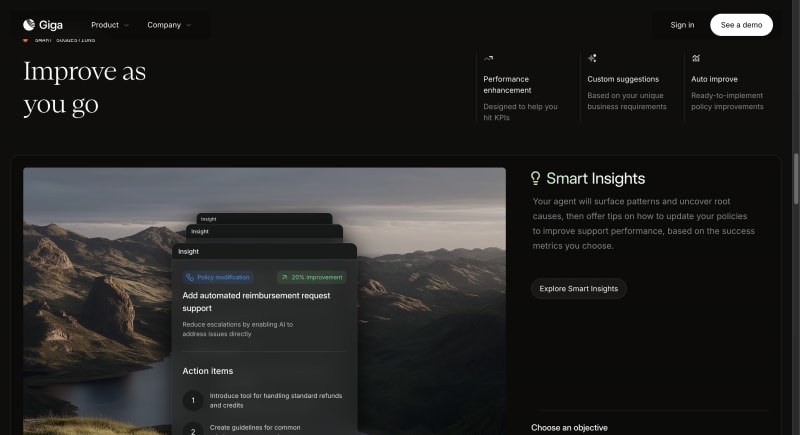Click the 'Improve as you go' heading
Screen dimensions: 800x435
85,88
